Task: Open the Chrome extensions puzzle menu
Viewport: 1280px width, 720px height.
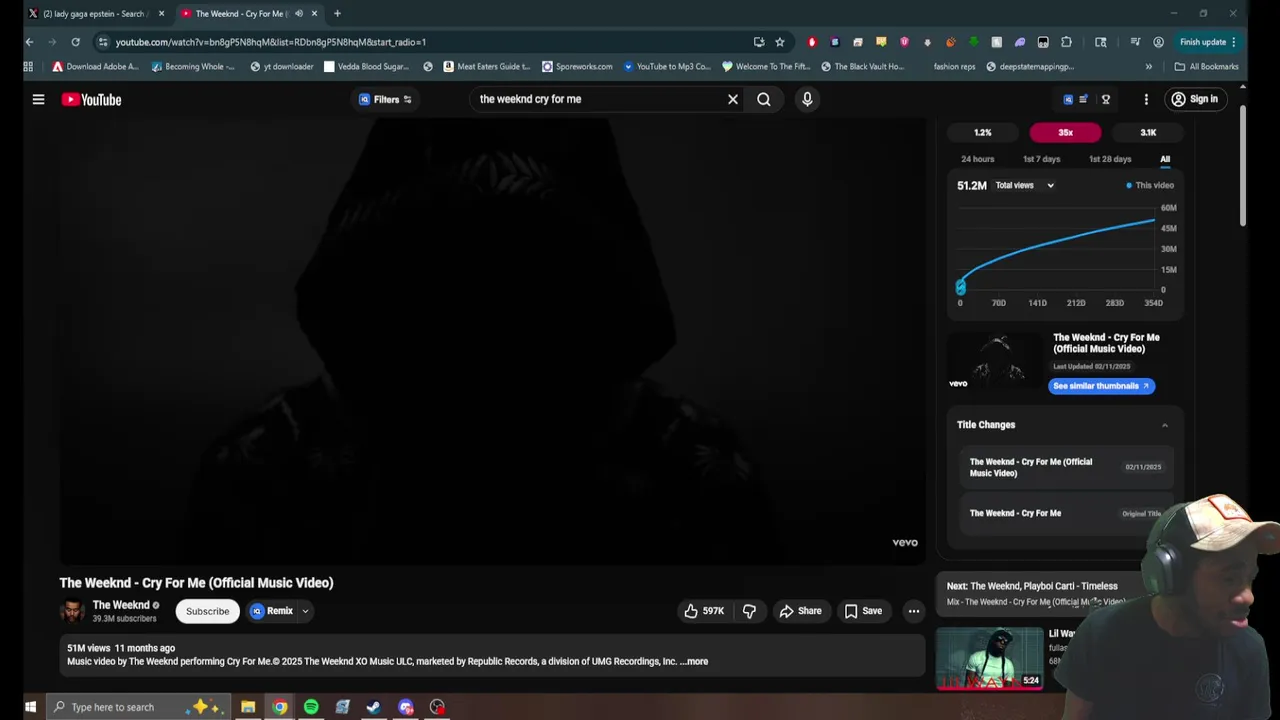Action: pos(1066,42)
